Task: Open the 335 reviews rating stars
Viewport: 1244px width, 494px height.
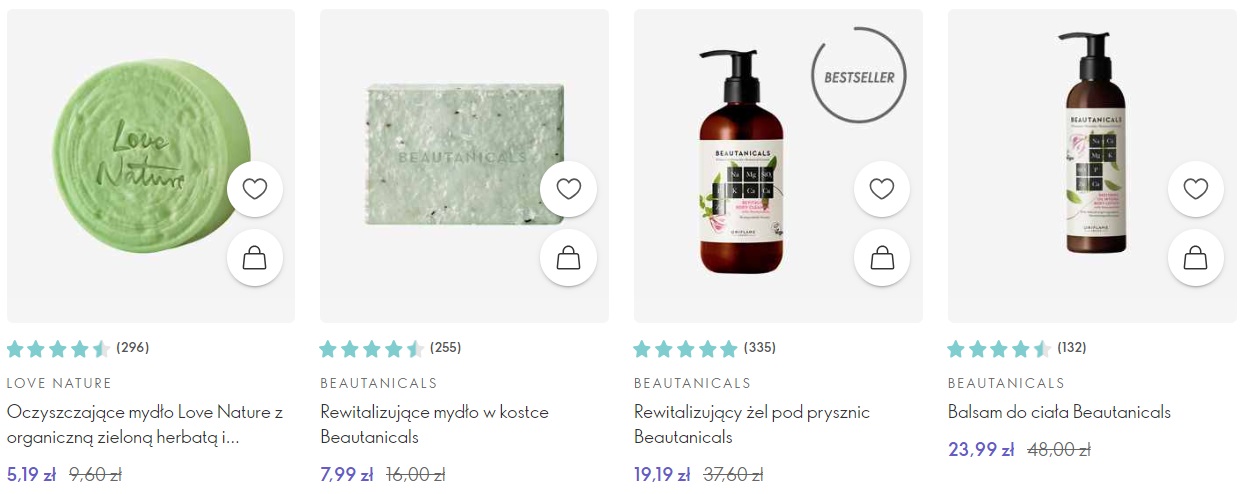Action: pos(686,349)
